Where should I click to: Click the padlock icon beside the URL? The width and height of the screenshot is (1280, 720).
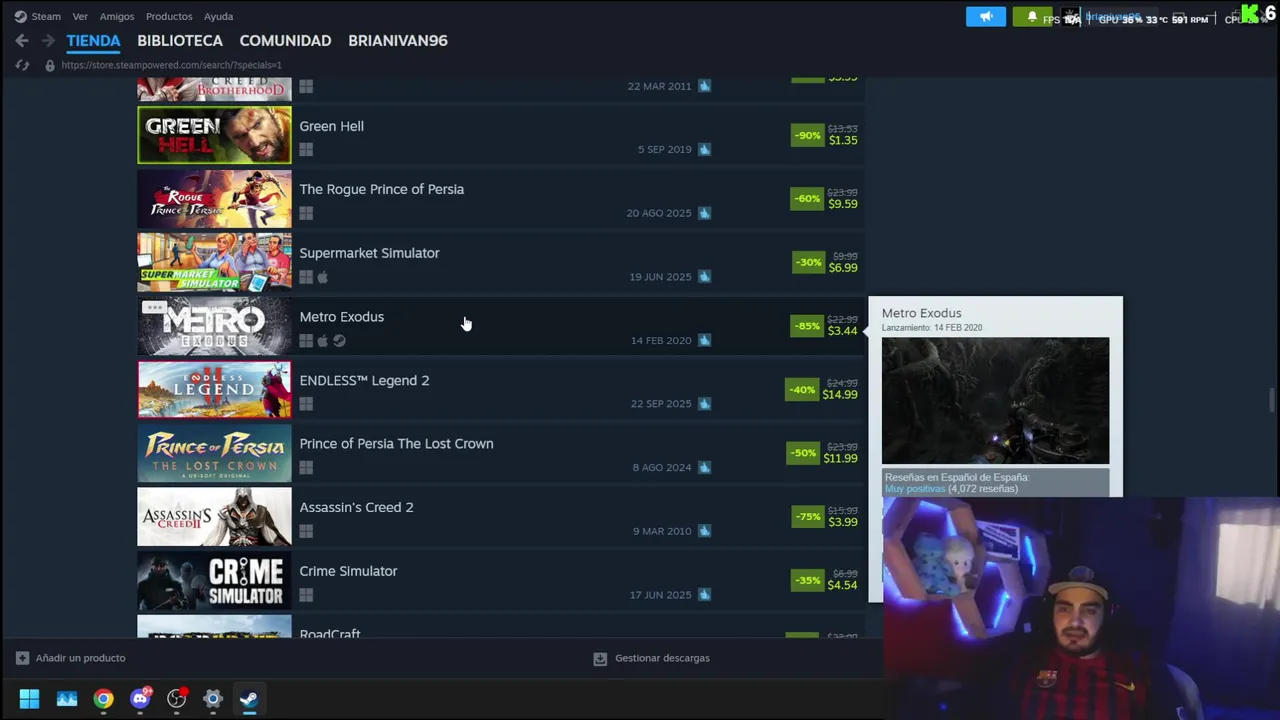[50, 65]
